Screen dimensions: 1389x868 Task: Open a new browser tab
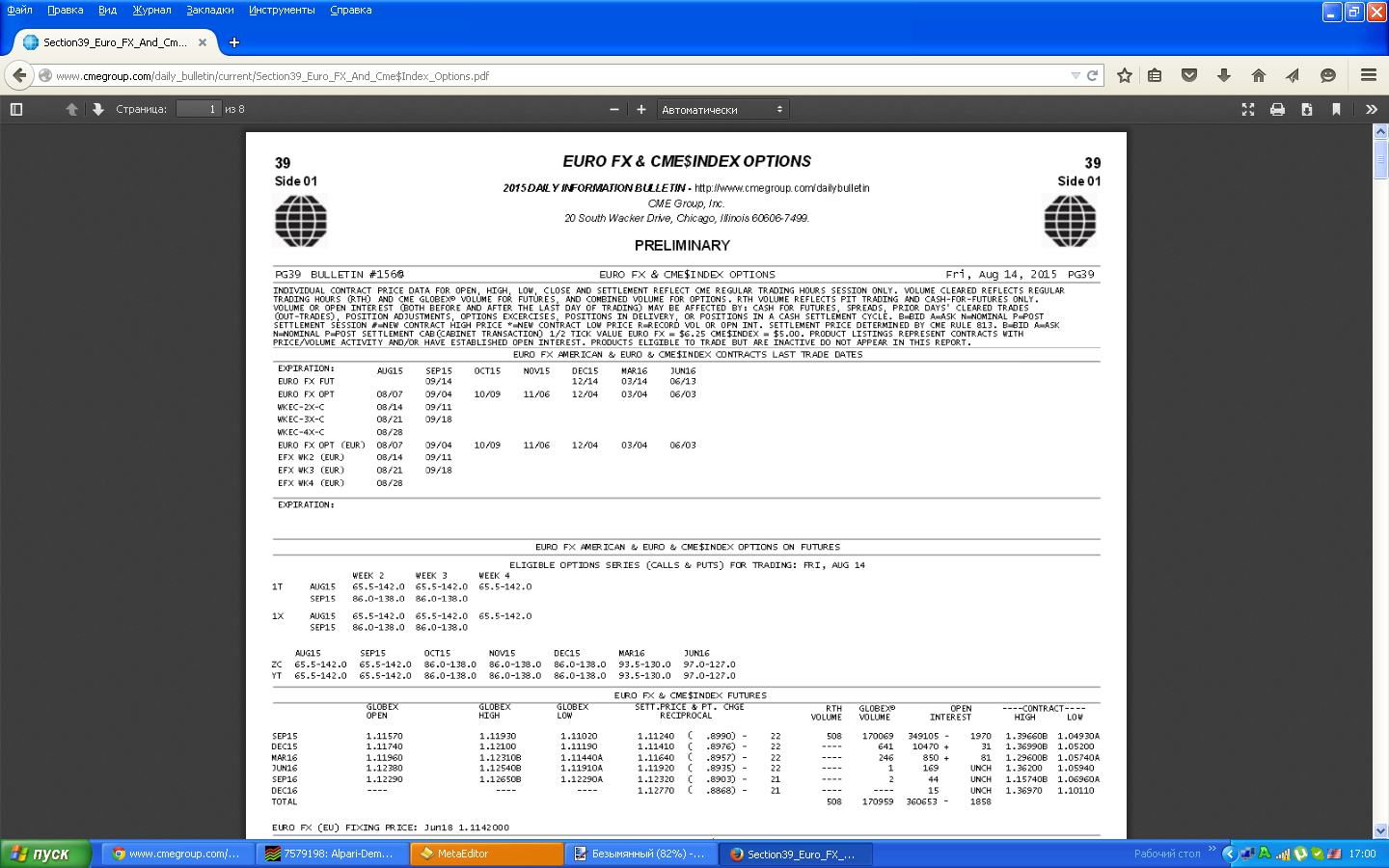click(x=234, y=42)
